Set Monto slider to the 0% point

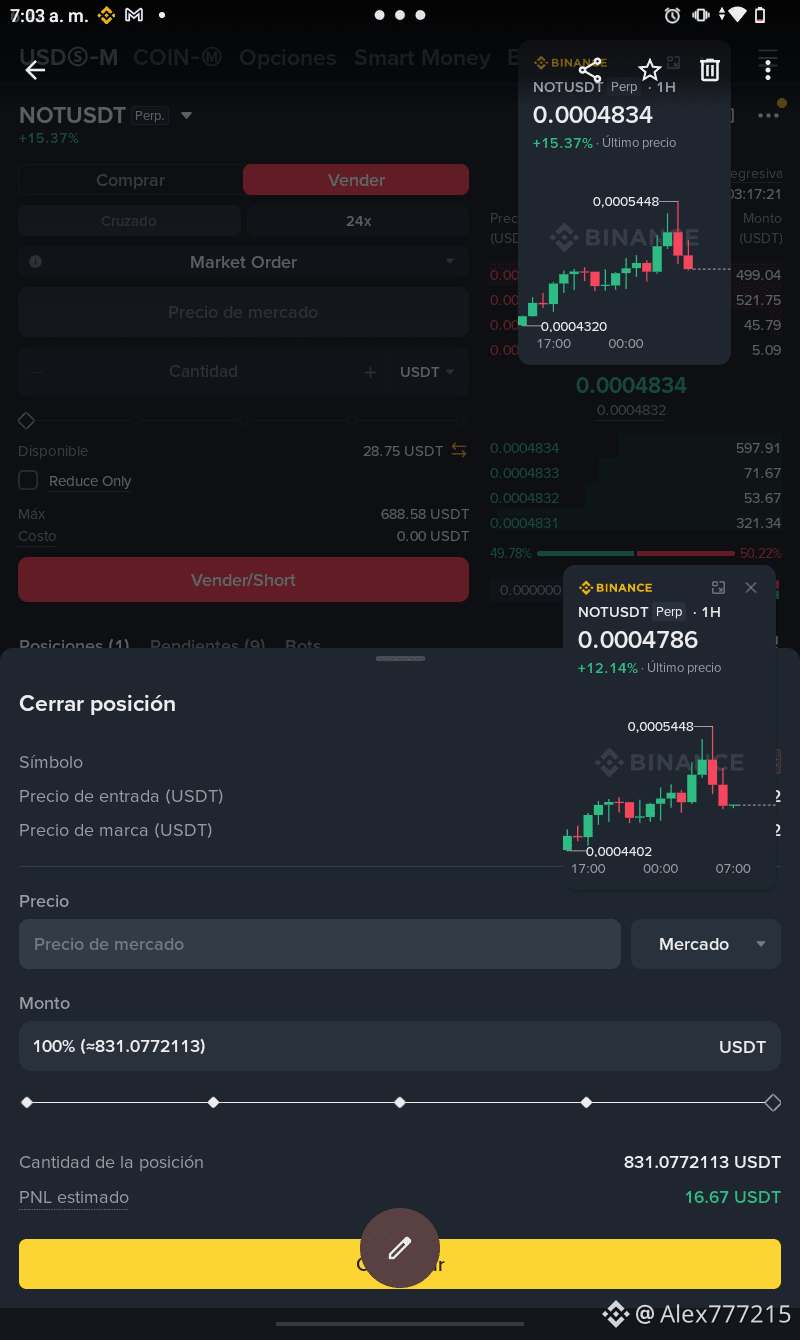(27, 1102)
